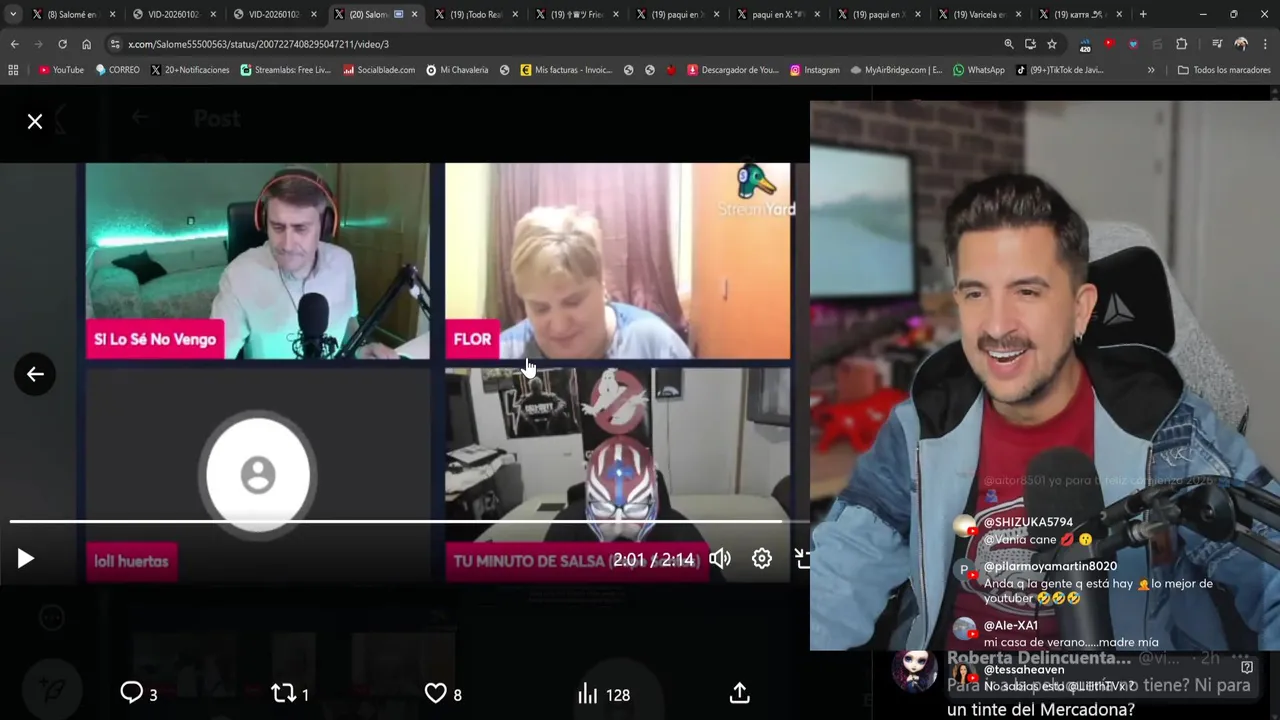Bookmark this page with the star
This screenshot has width=1280, height=720.
coord(1052,44)
